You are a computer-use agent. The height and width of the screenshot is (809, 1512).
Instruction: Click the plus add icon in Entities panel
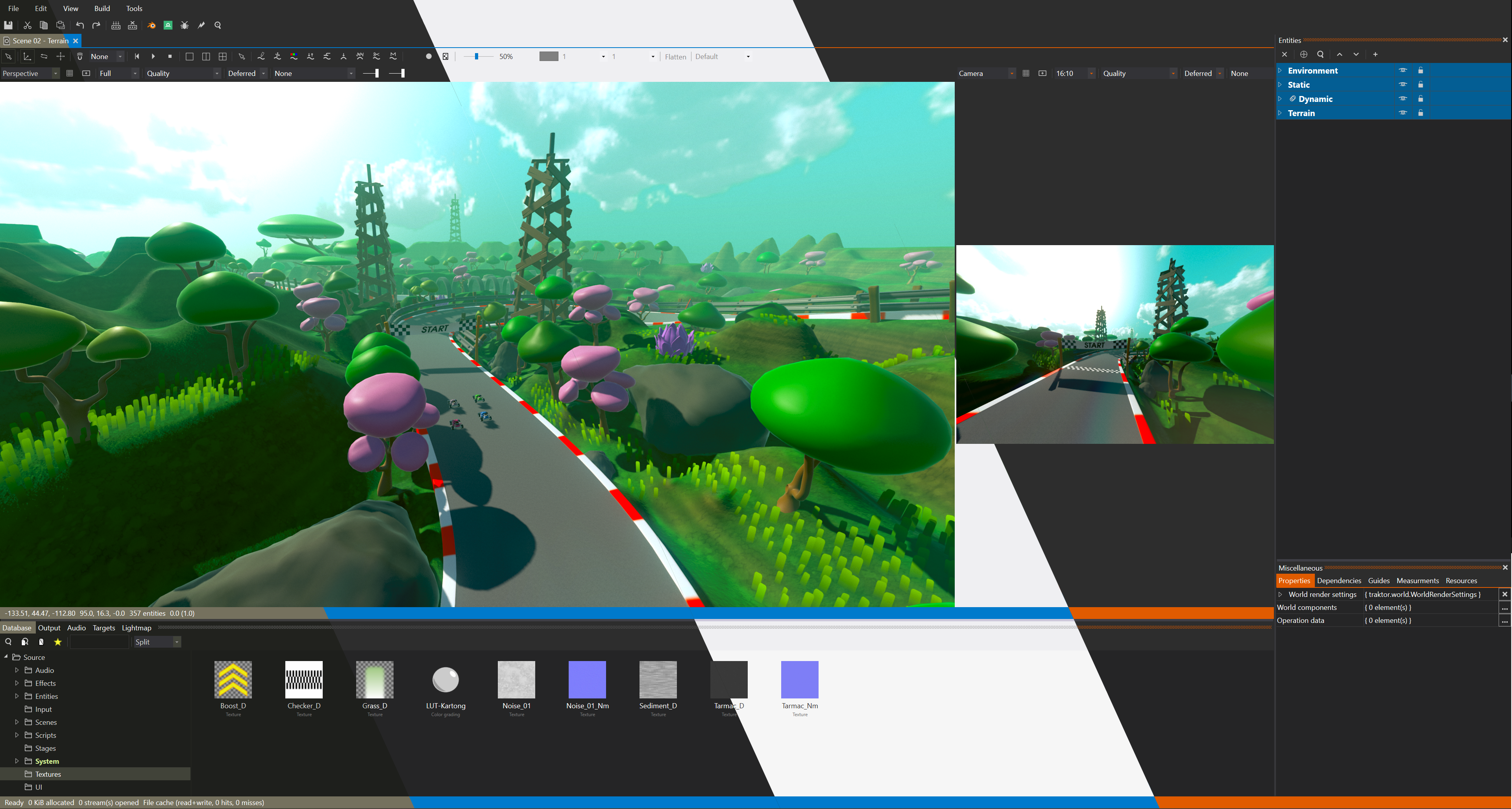click(x=1375, y=54)
